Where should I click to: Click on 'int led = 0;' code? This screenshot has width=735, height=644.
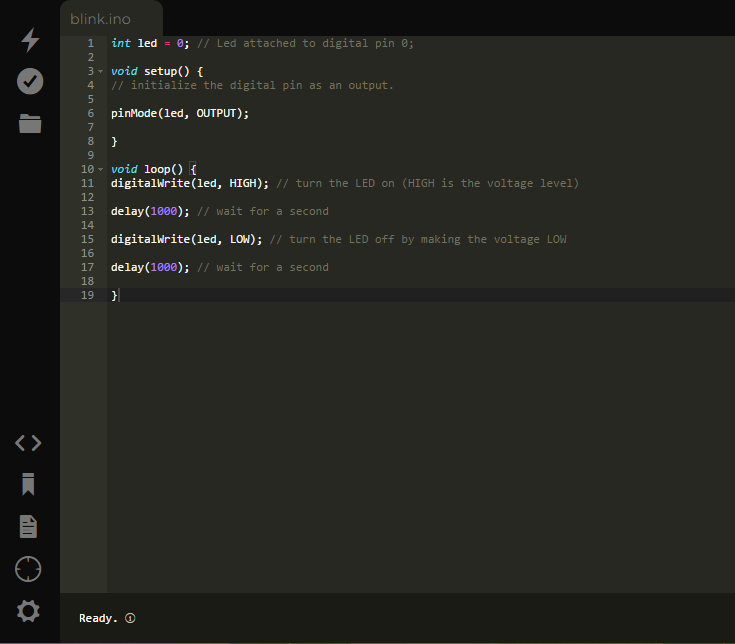[x=150, y=44]
